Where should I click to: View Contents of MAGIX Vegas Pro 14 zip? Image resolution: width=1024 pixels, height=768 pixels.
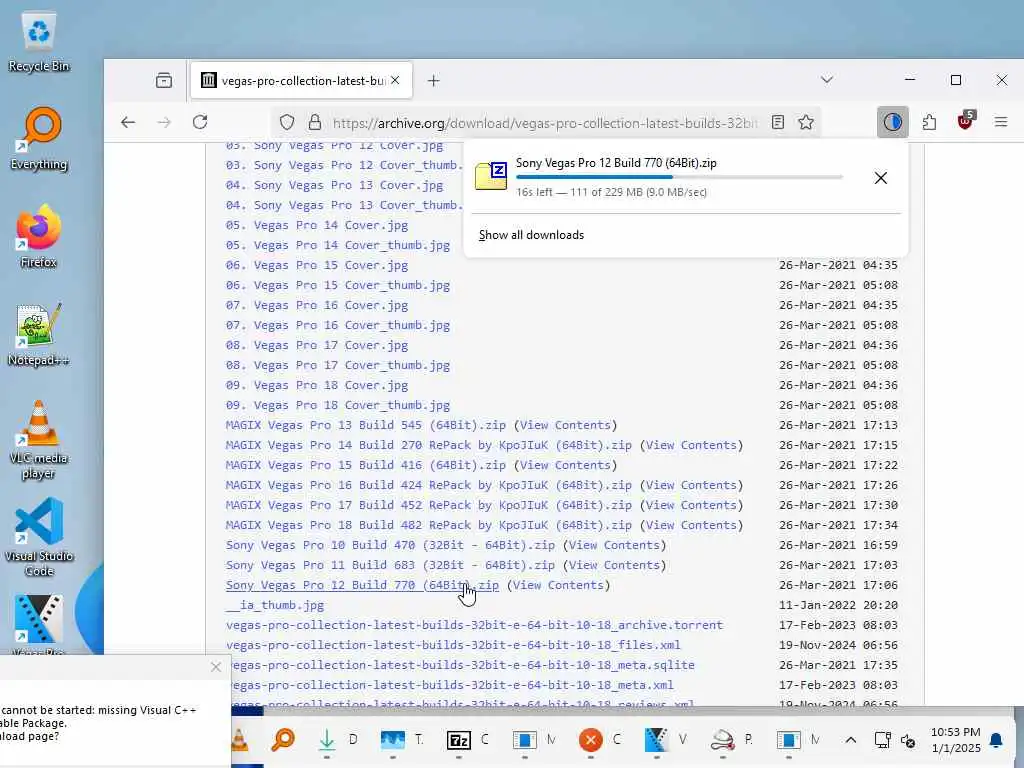[691, 445]
